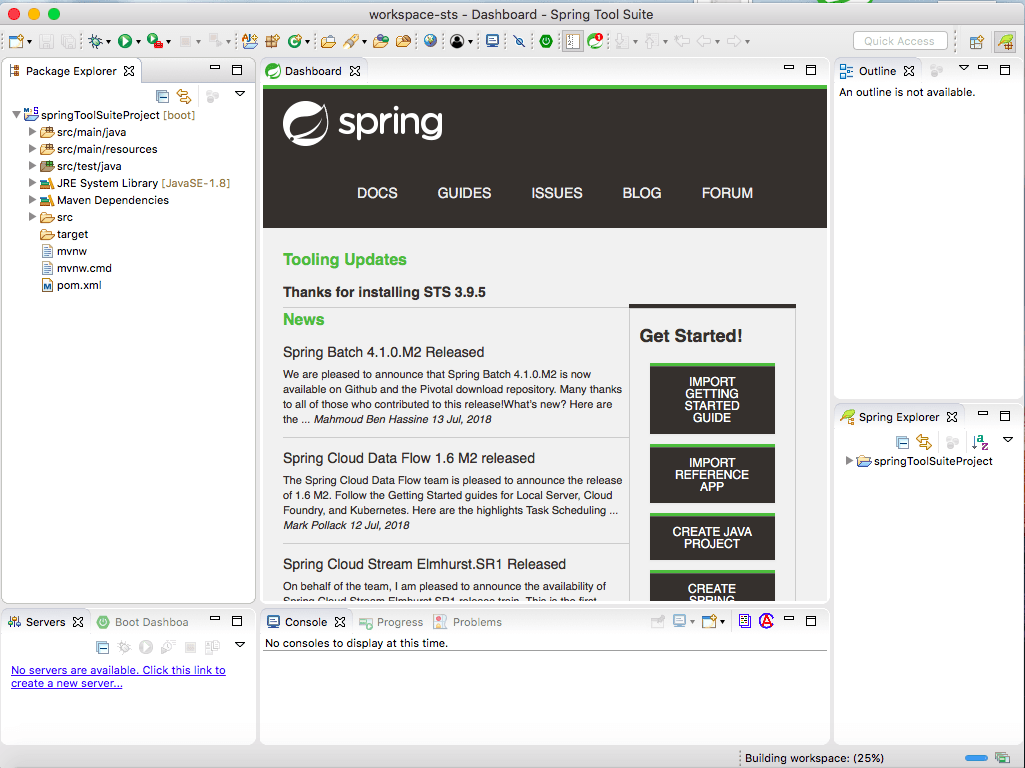Click the sort alphabetically icon in Spring Explorer
Image resolution: width=1025 pixels, height=768 pixels.
pos(980,442)
